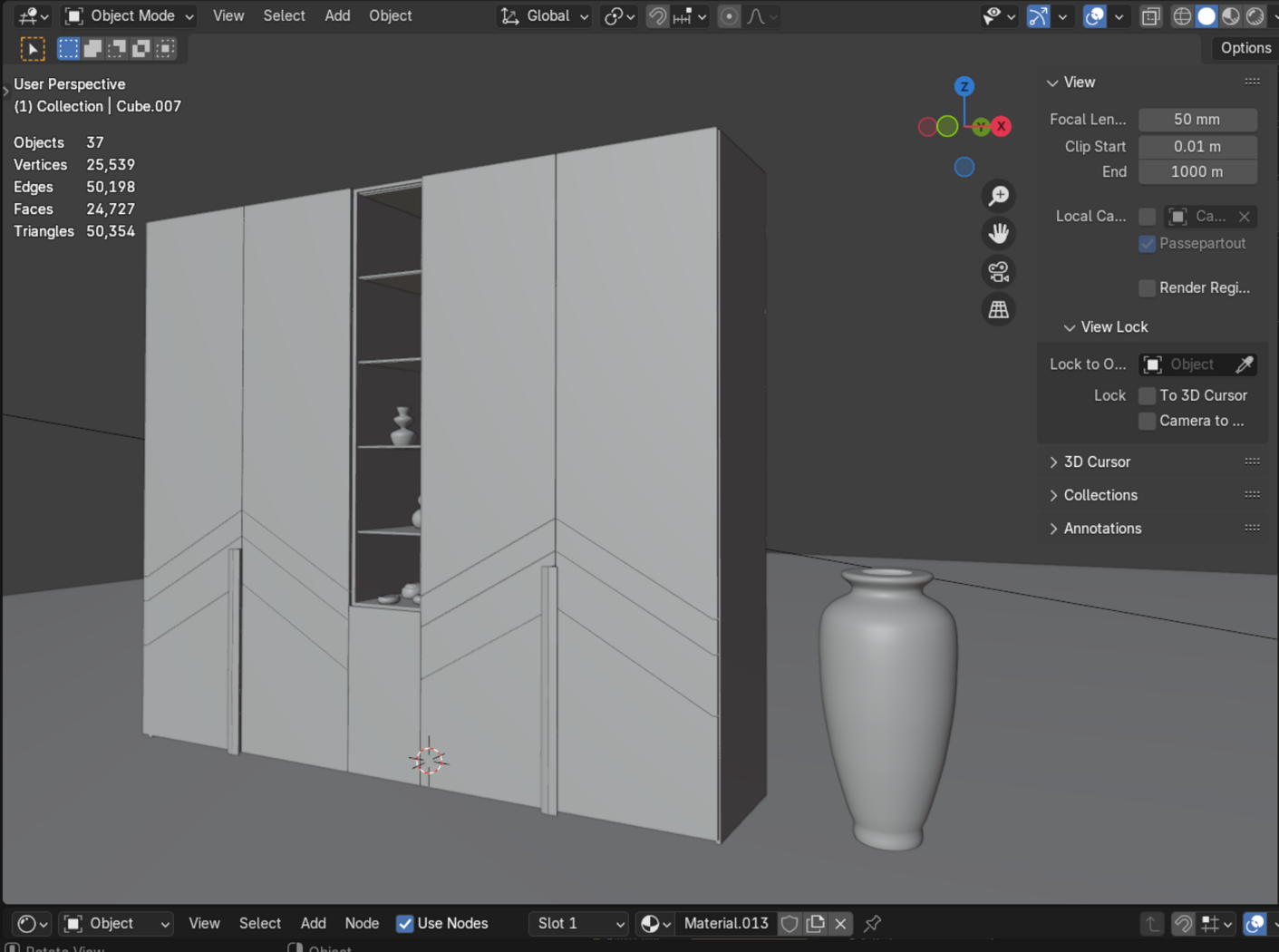The width and height of the screenshot is (1279, 952).
Task: Clear the Local Camera field with X
Action: [x=1245, y=217]
